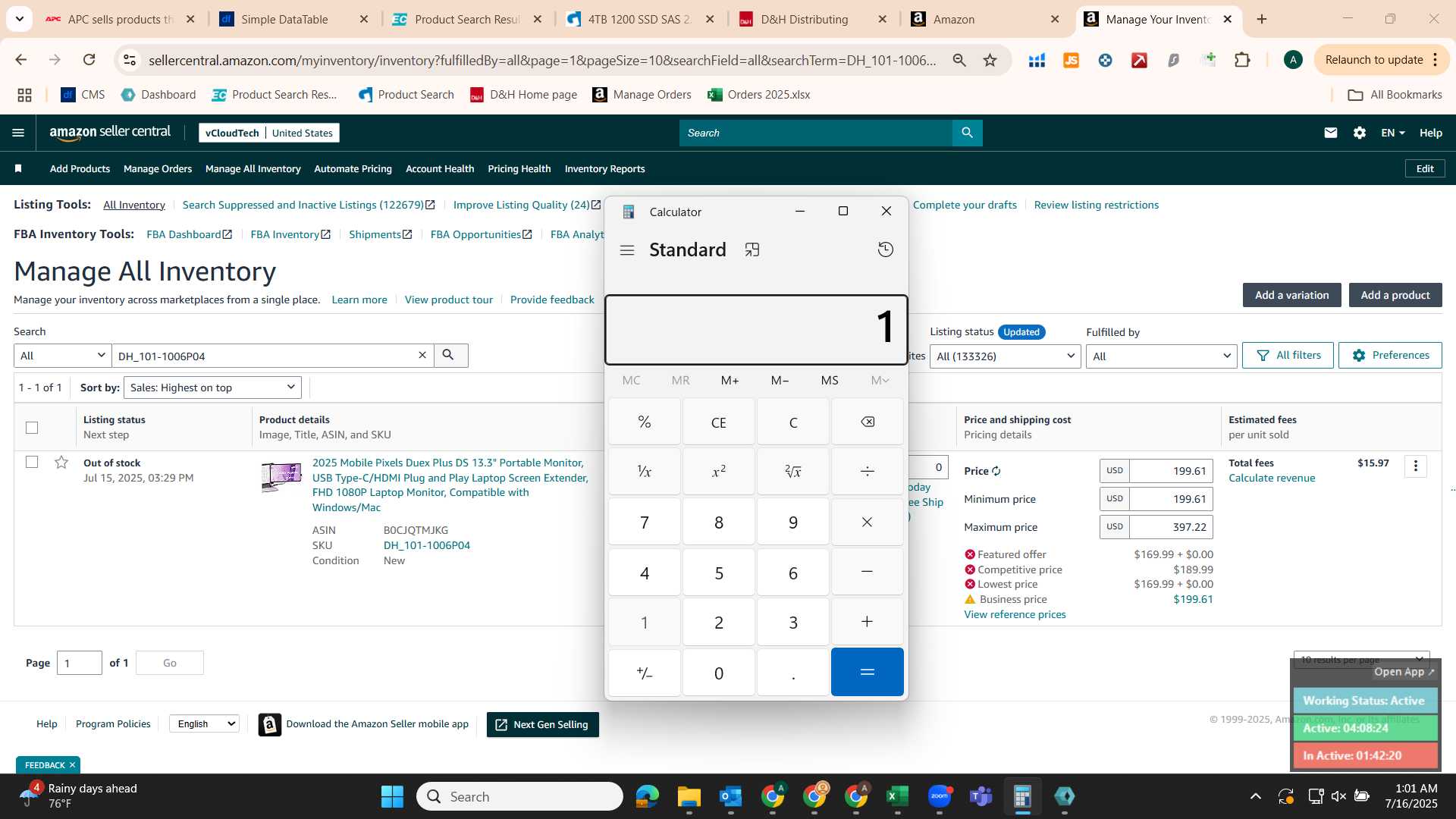Click the equals button in Calculator
Screen dimensions: 1456x819
point(868,672)
